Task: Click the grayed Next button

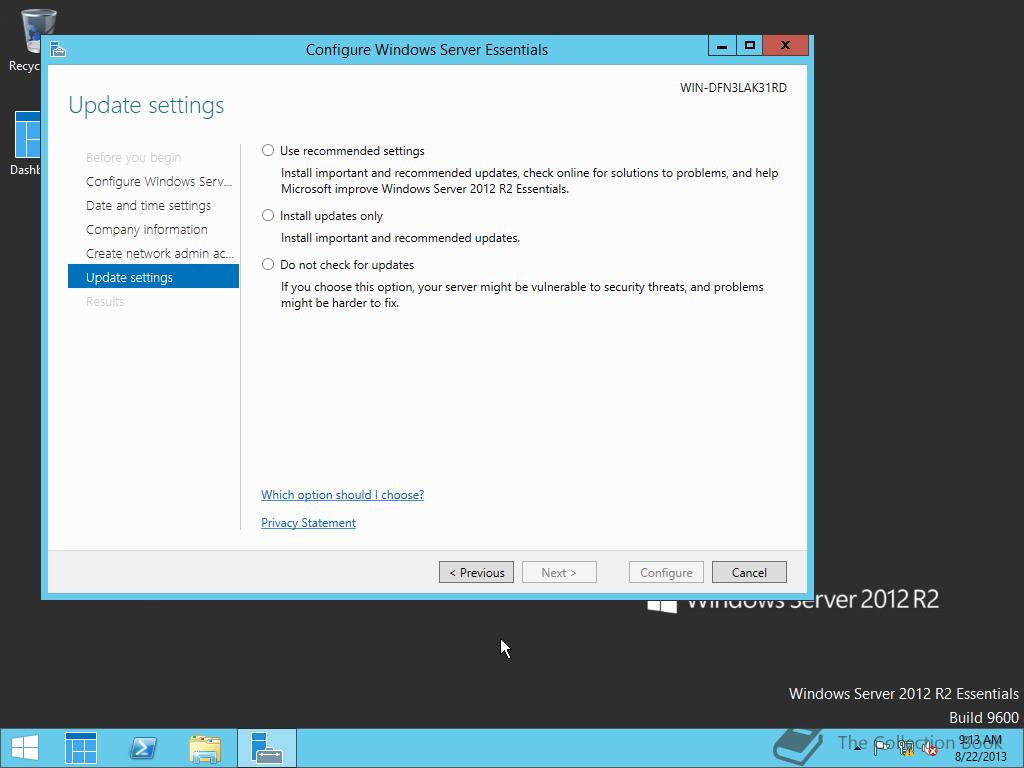Action: (559, 572)
